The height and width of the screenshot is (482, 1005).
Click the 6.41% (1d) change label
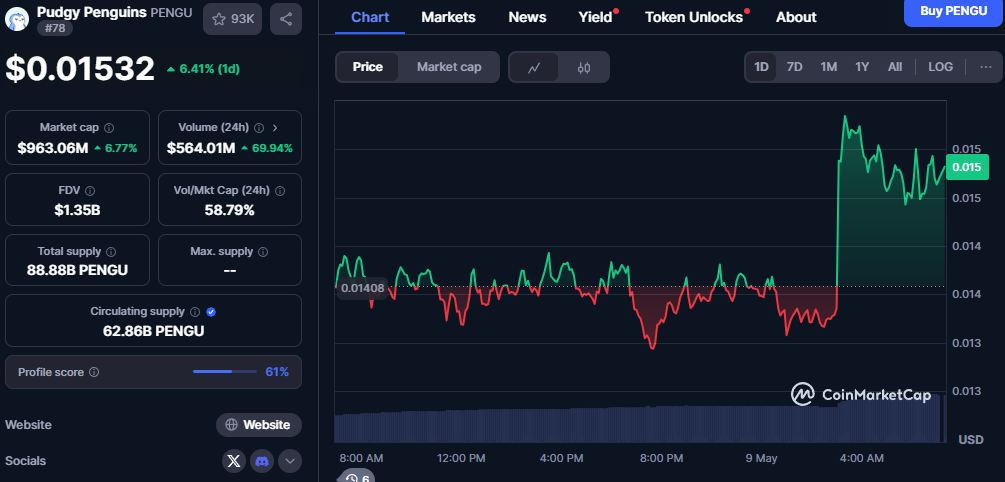point(203,69)
